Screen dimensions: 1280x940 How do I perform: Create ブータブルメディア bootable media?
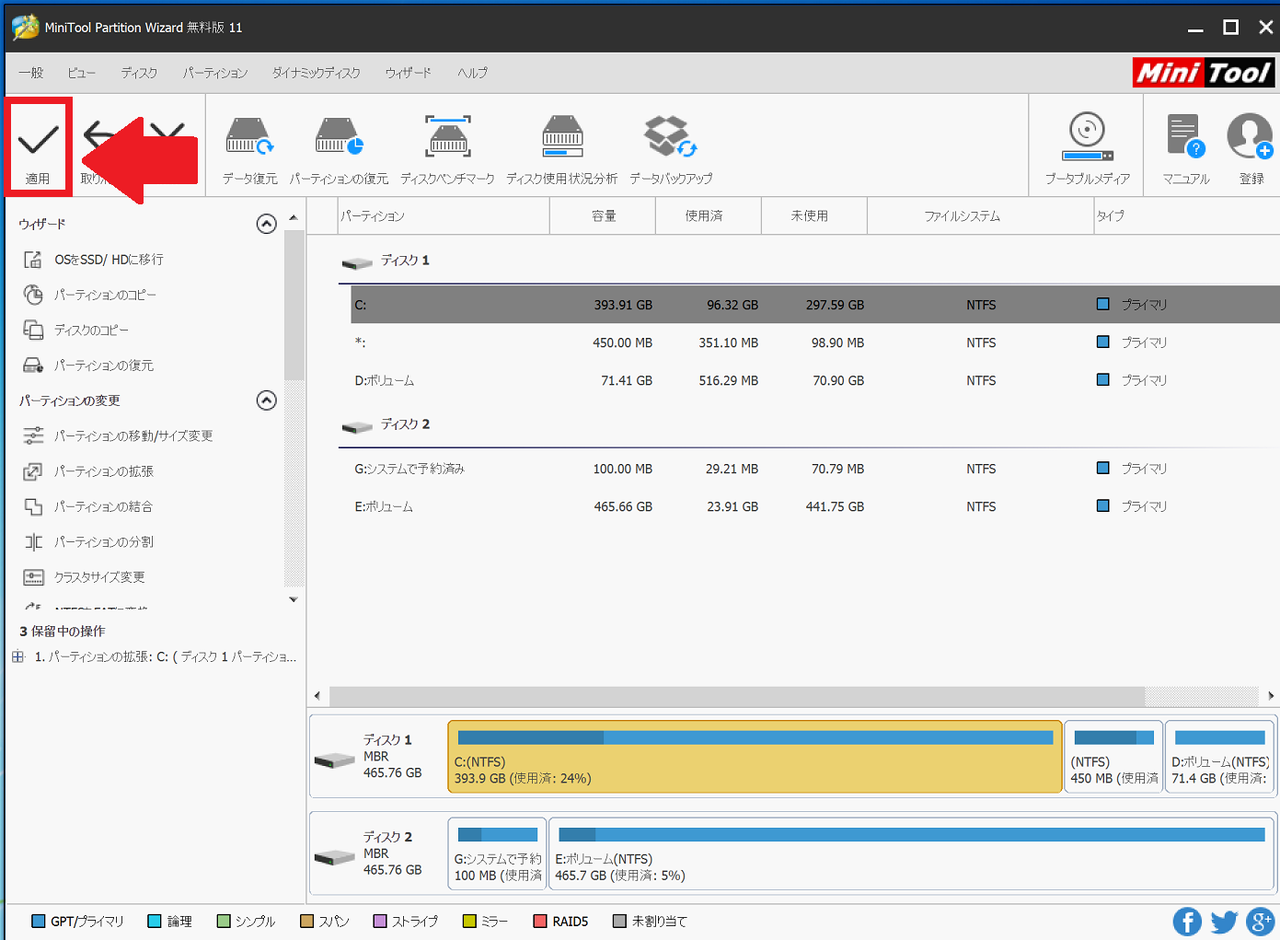tap(1087, 149)
